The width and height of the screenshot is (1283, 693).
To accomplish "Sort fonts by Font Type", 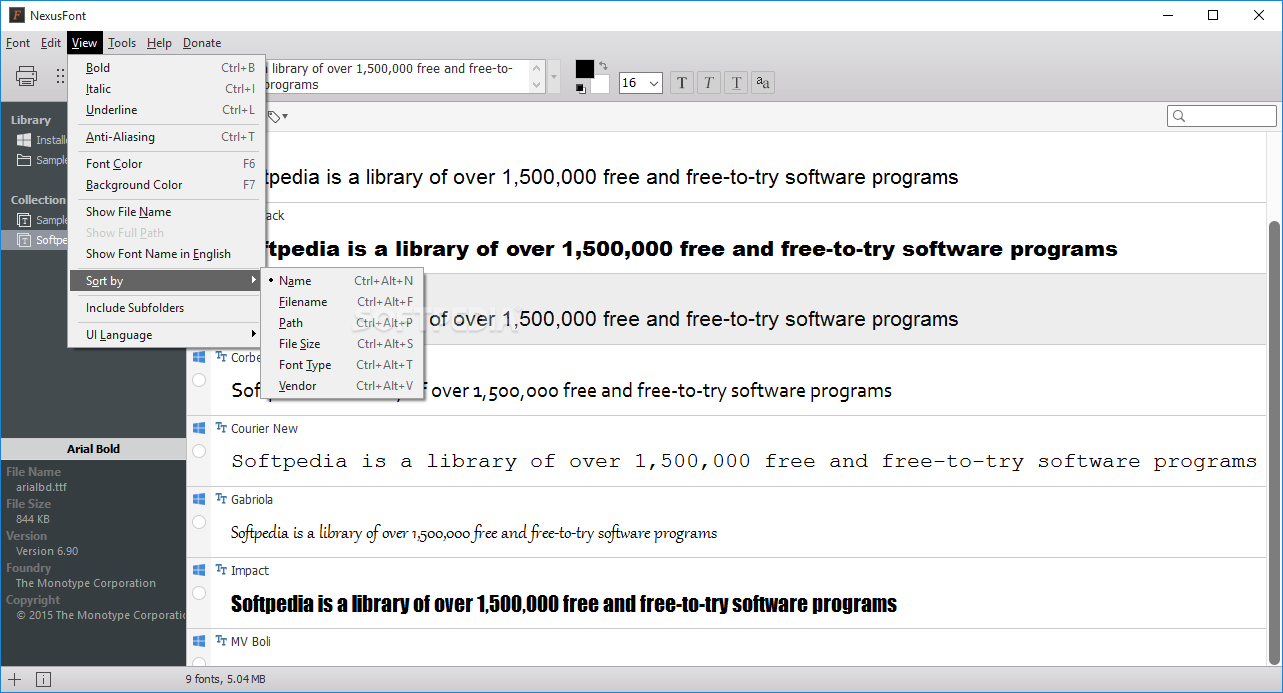I will tap(342, 365).
